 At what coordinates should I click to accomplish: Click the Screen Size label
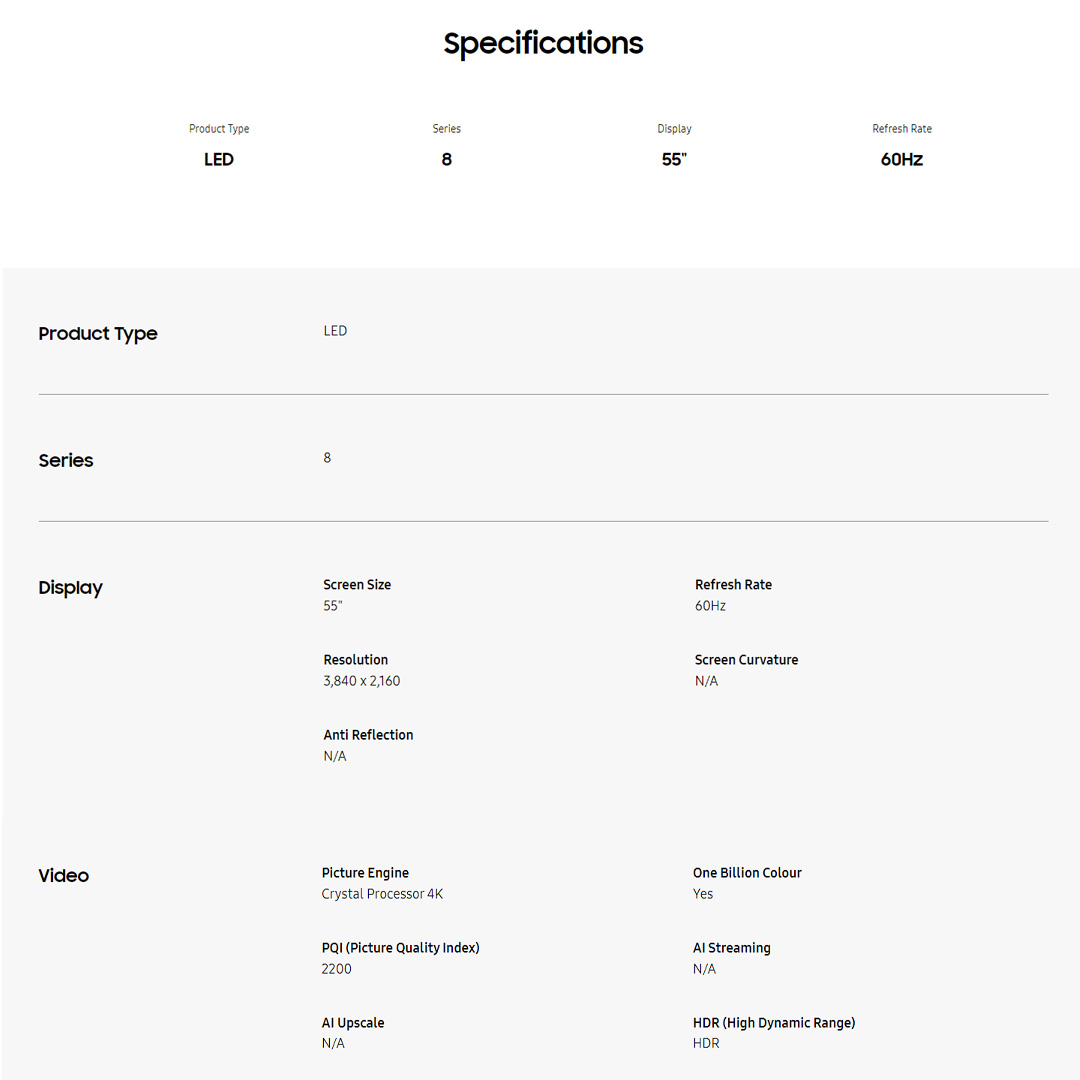click(x=357, y=585)
